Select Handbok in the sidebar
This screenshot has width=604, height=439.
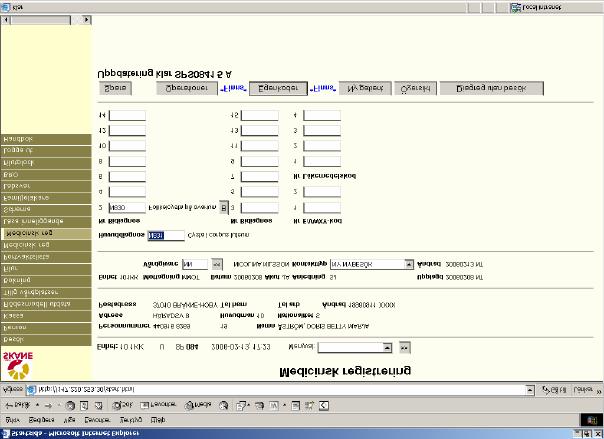[46, 139]
